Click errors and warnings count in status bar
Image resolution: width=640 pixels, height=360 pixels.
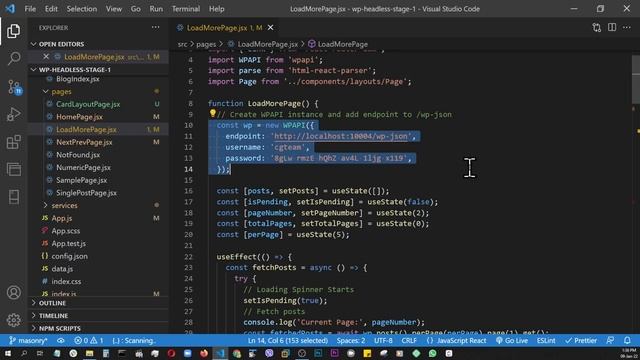[89, 340]
